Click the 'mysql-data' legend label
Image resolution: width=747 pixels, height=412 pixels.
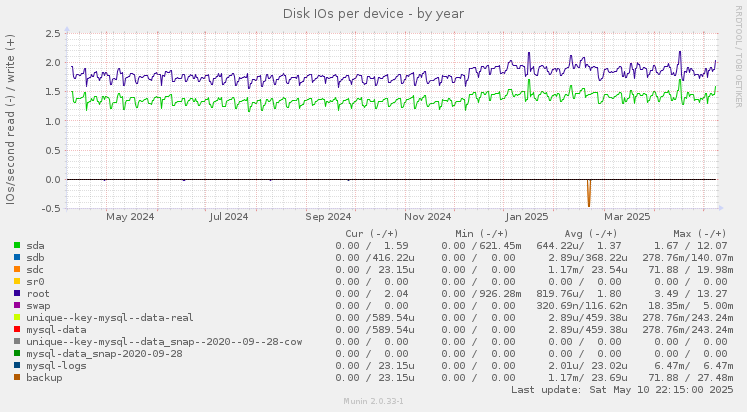click(x=56, y=330)
